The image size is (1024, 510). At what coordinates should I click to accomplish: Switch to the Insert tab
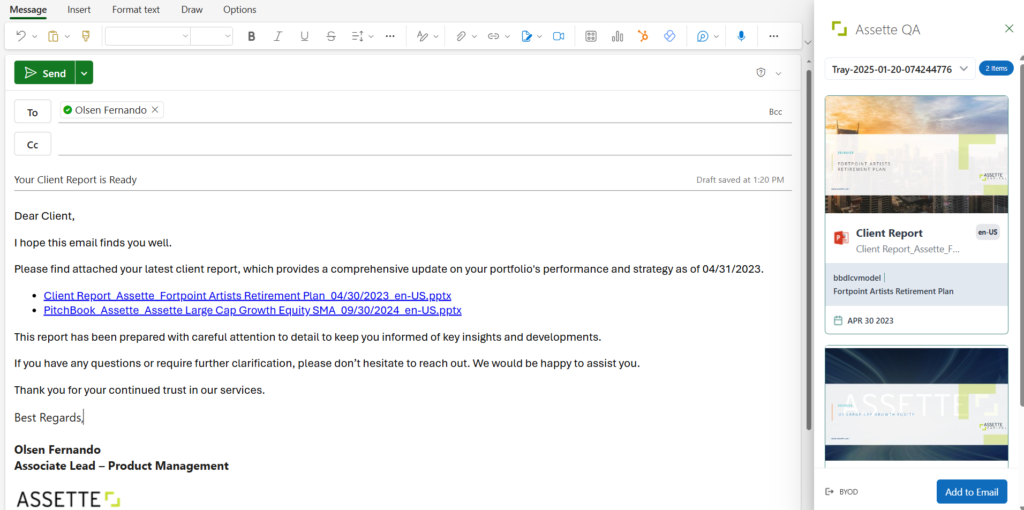click(78, 10)
